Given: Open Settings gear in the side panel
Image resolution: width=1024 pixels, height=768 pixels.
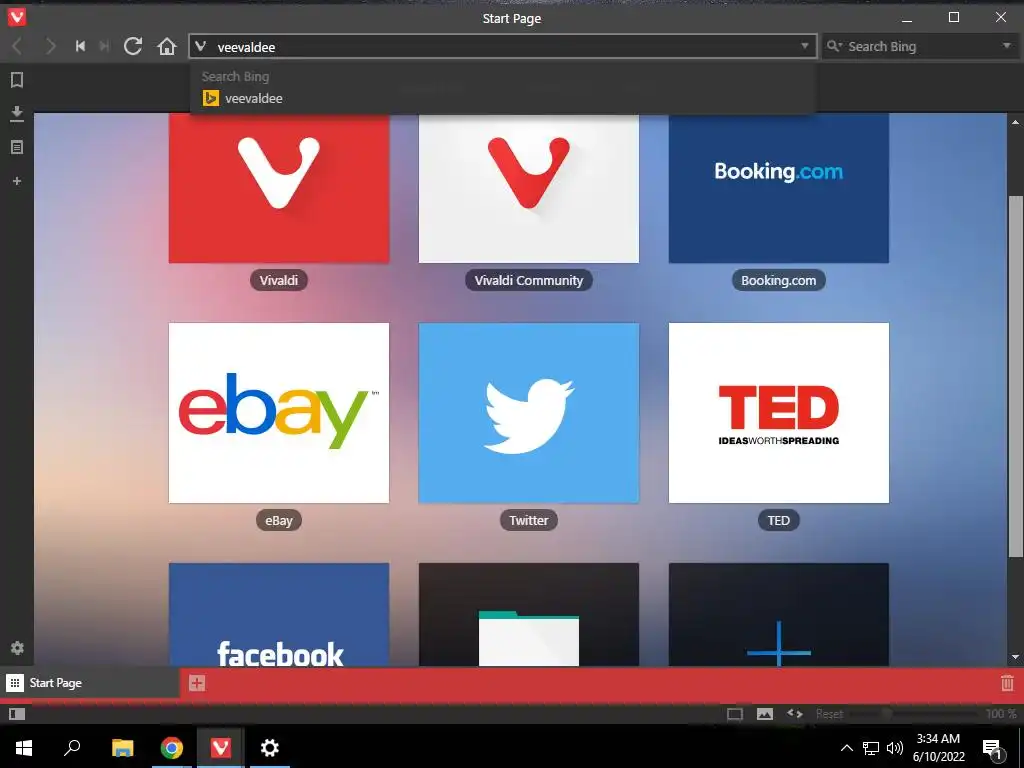Looking at the screenshot, I should pyautogui.click(x=17, y=648).
